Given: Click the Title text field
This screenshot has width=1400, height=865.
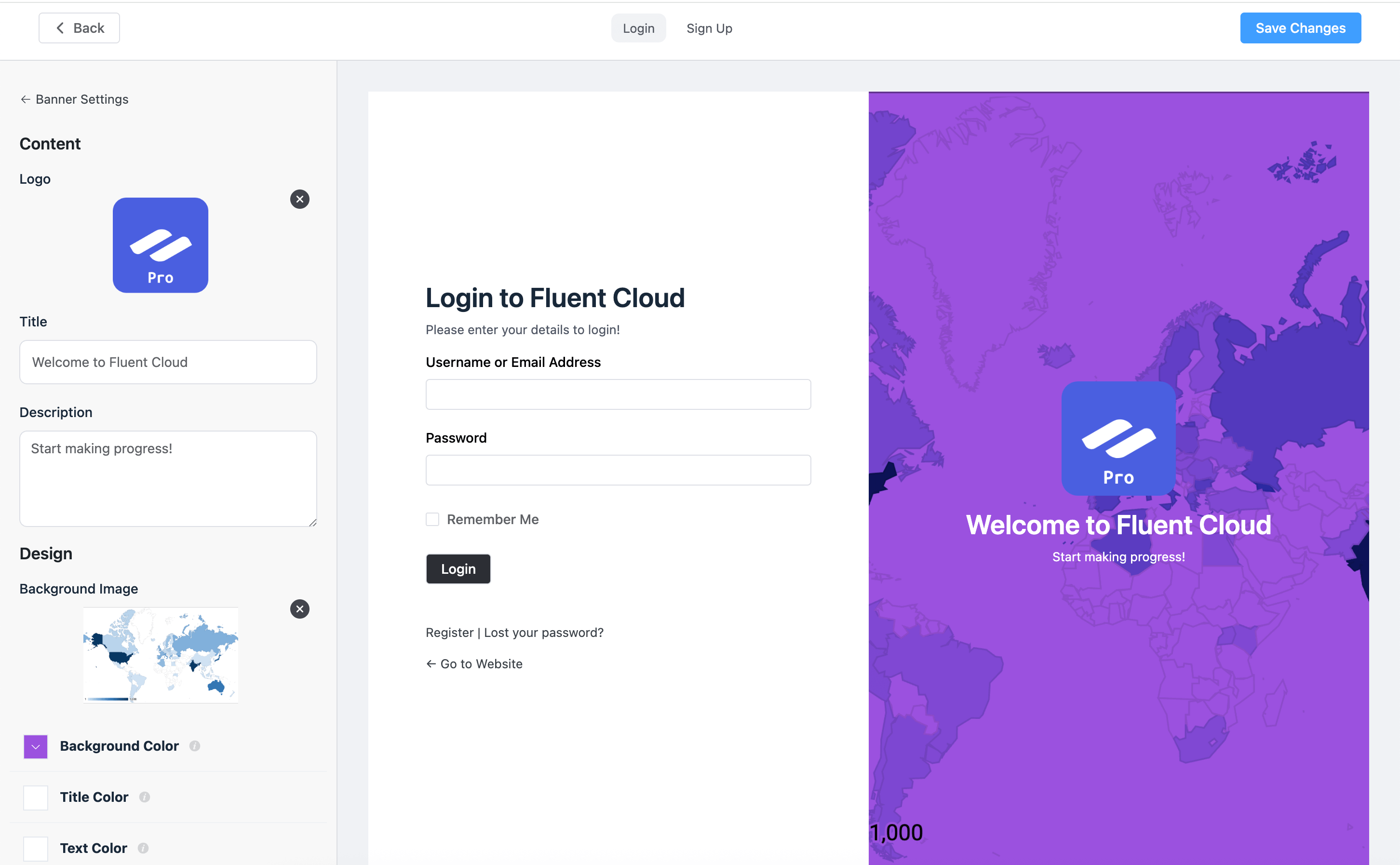Looking at the screenshot, I should [x=168, y=362].
